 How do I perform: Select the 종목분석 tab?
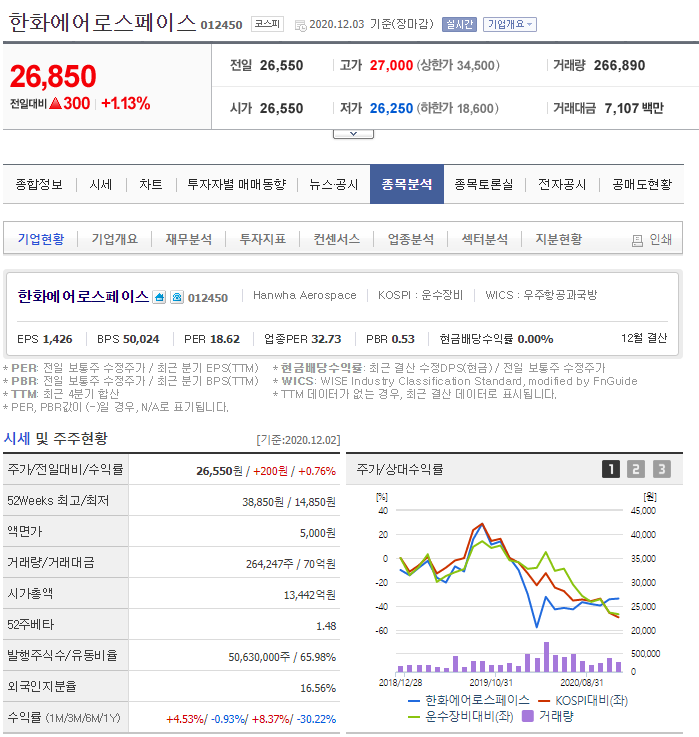[407, 184]
